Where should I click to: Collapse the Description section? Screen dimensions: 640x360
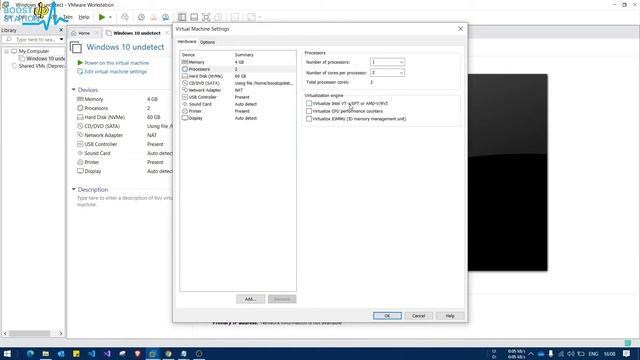[74, 189]
